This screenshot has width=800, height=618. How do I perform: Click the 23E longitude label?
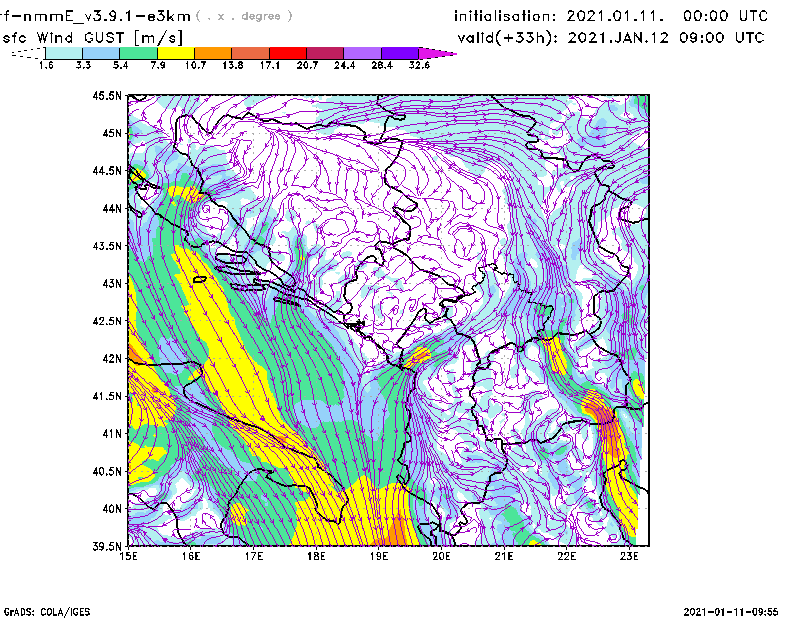coord(629,556)
